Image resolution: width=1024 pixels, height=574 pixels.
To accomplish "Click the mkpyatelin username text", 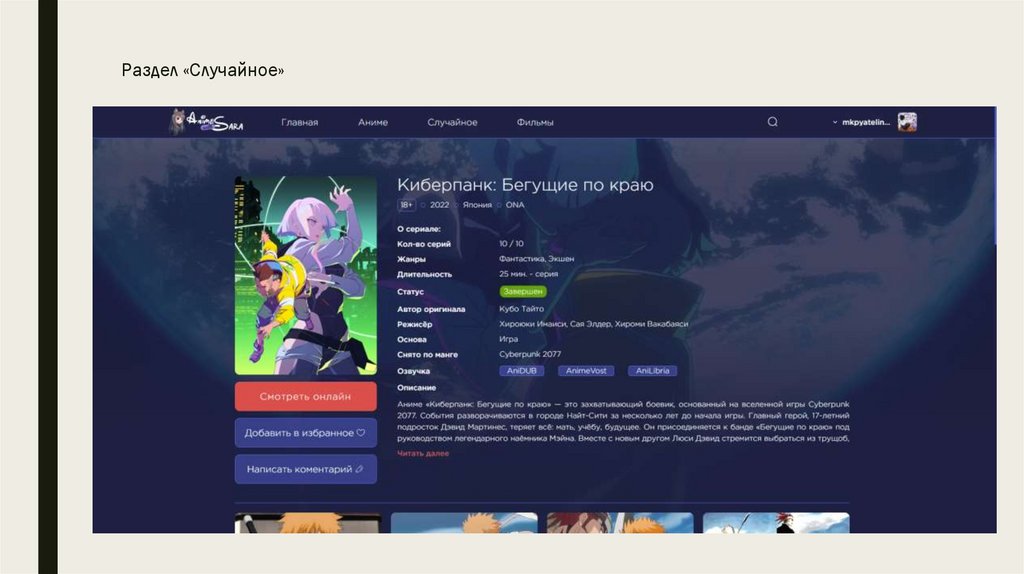I will pyautogui.click(x=866, y=122).
